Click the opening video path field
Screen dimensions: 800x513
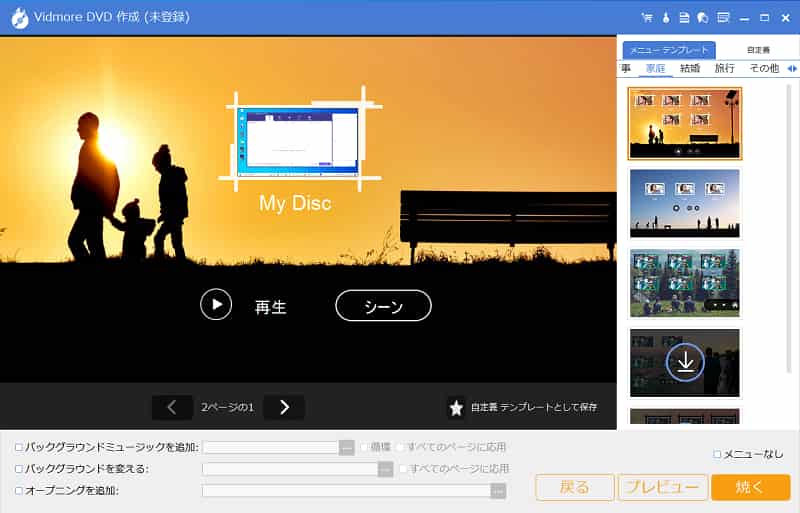[x=346, y=491]
